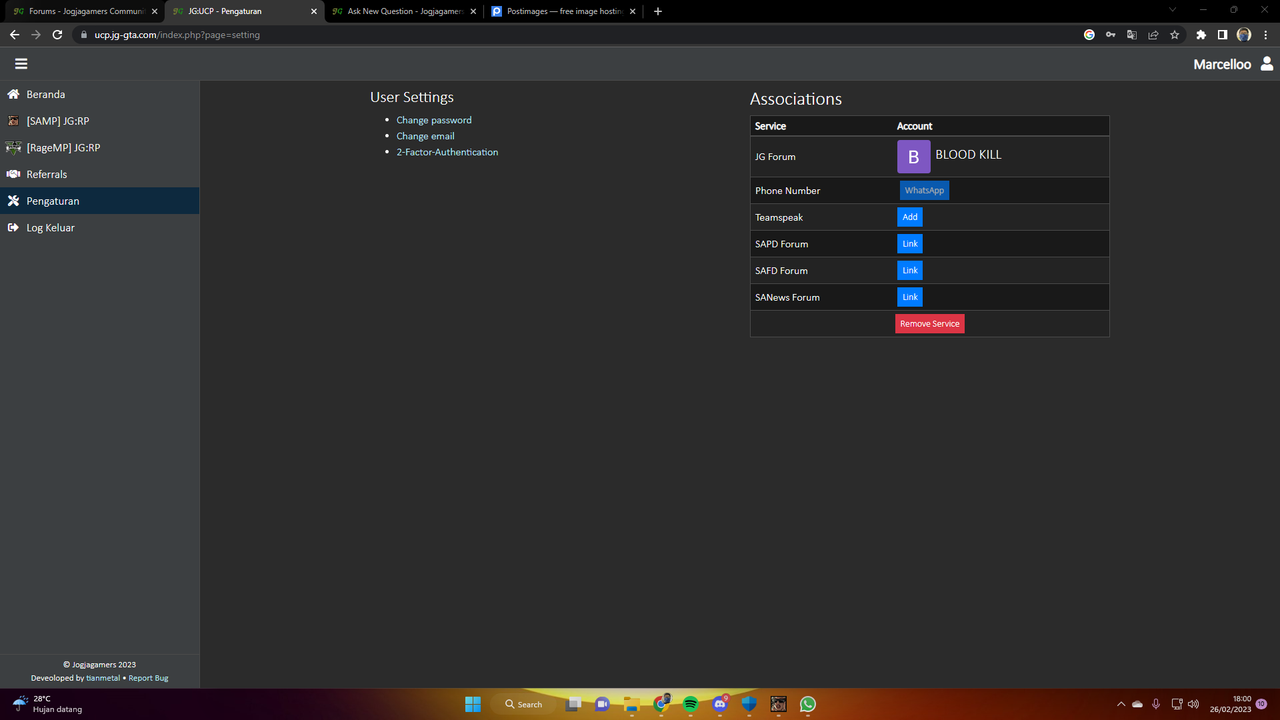1280x720 pixels.
Task: Open Beranda in the sidebar
Action: [99, 94]
